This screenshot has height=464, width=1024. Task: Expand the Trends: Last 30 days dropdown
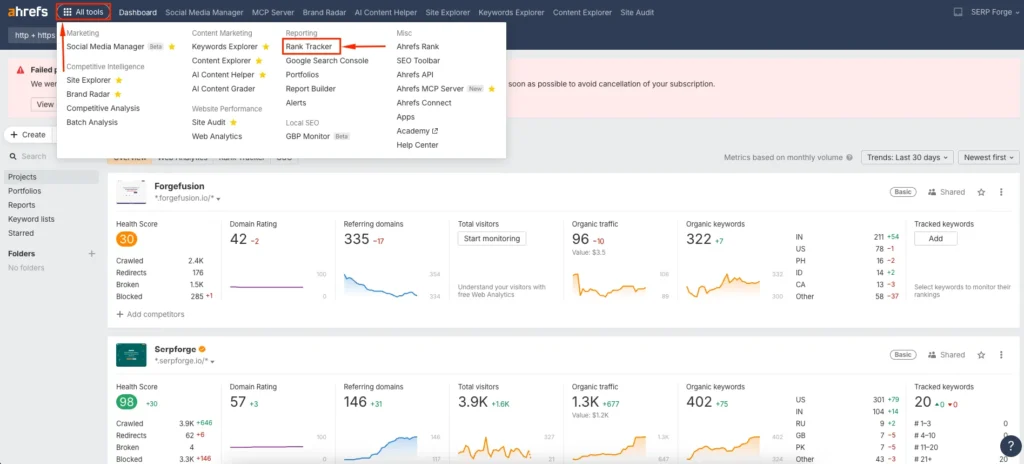(x=905, y=157)
